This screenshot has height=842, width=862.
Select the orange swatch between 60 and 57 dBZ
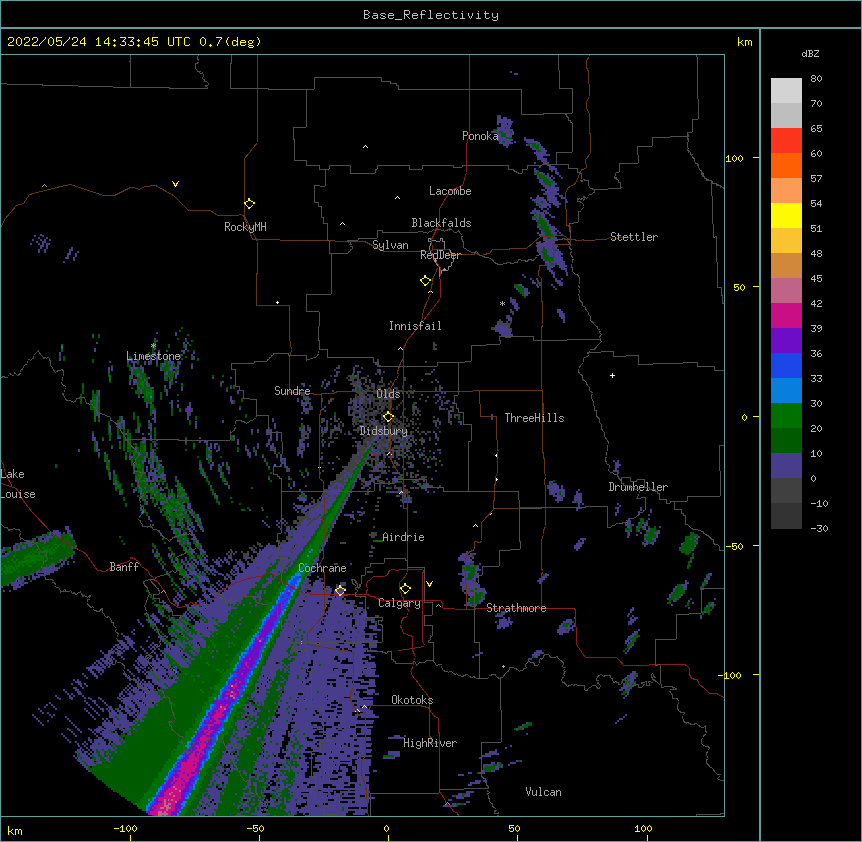coord(786,165)
